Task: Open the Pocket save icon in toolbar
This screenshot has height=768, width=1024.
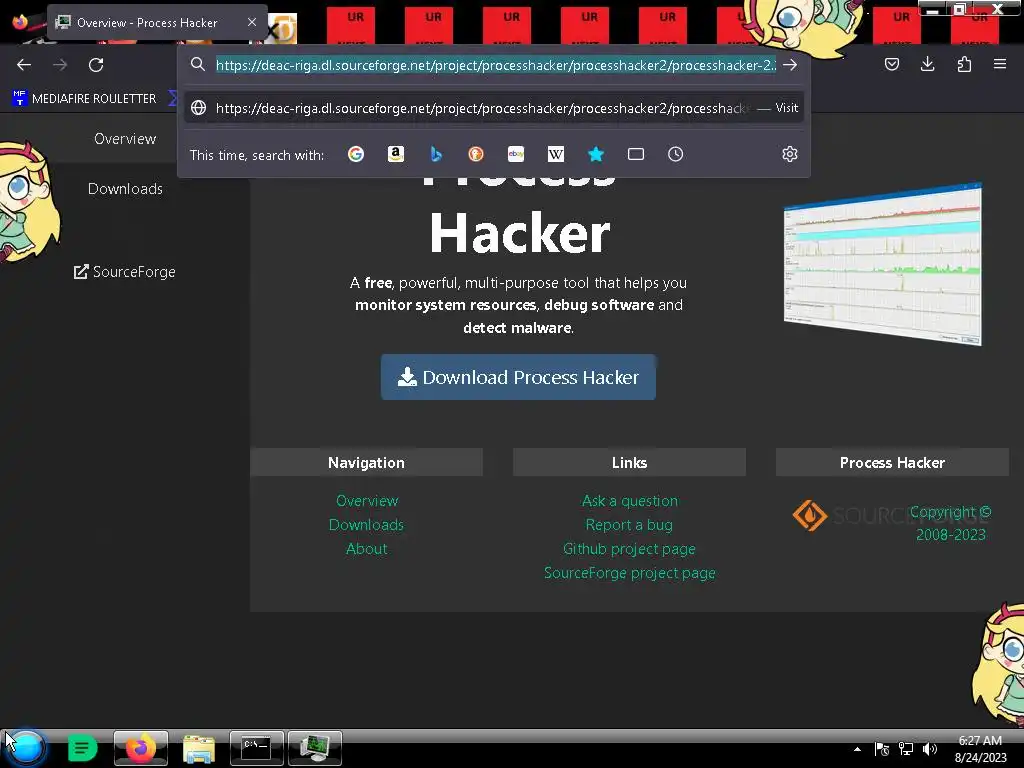Action: pyautogui.click(x=891, y=64)
